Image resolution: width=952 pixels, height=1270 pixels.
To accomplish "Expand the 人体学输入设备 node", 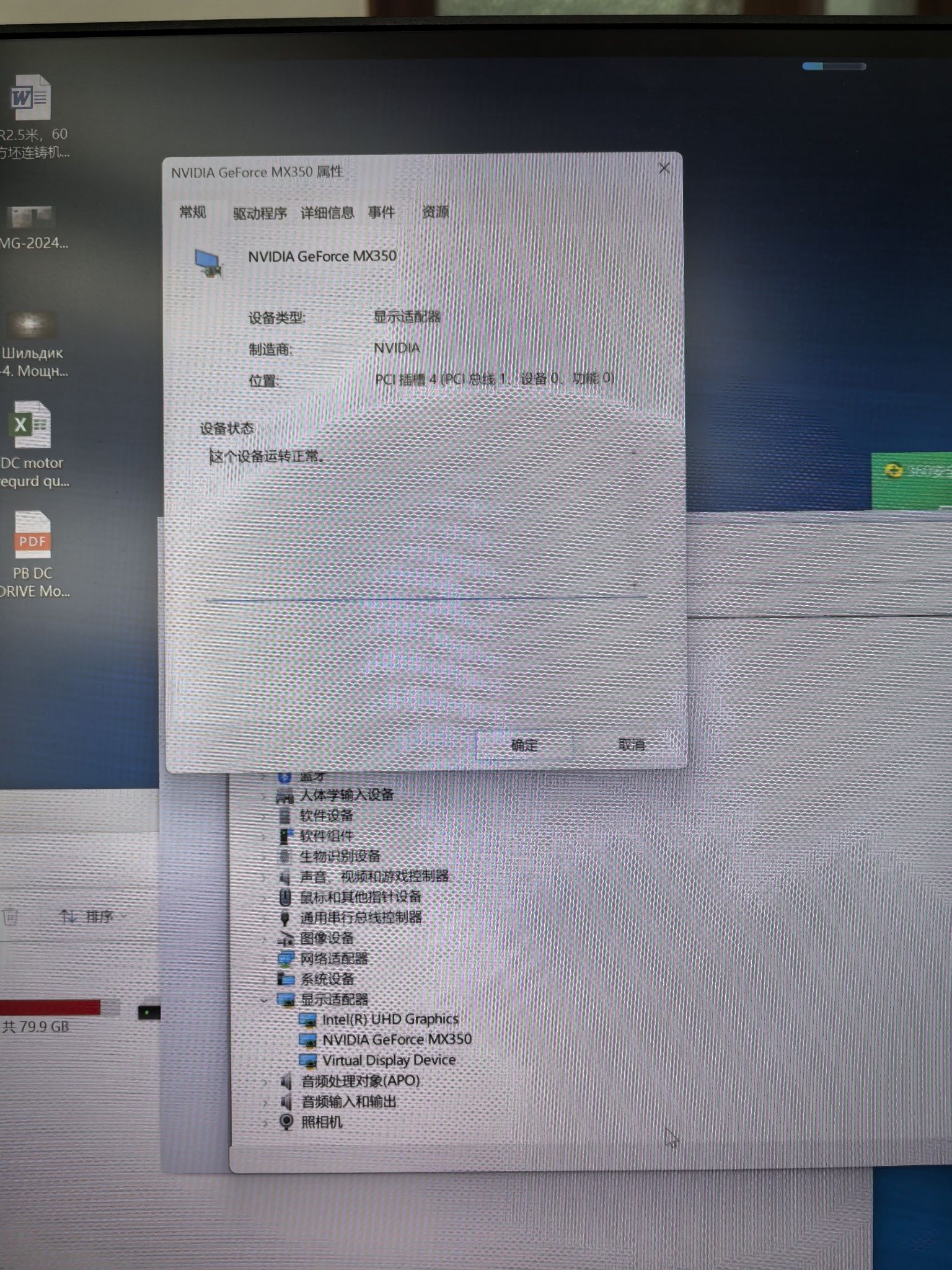I will point(263,796).
